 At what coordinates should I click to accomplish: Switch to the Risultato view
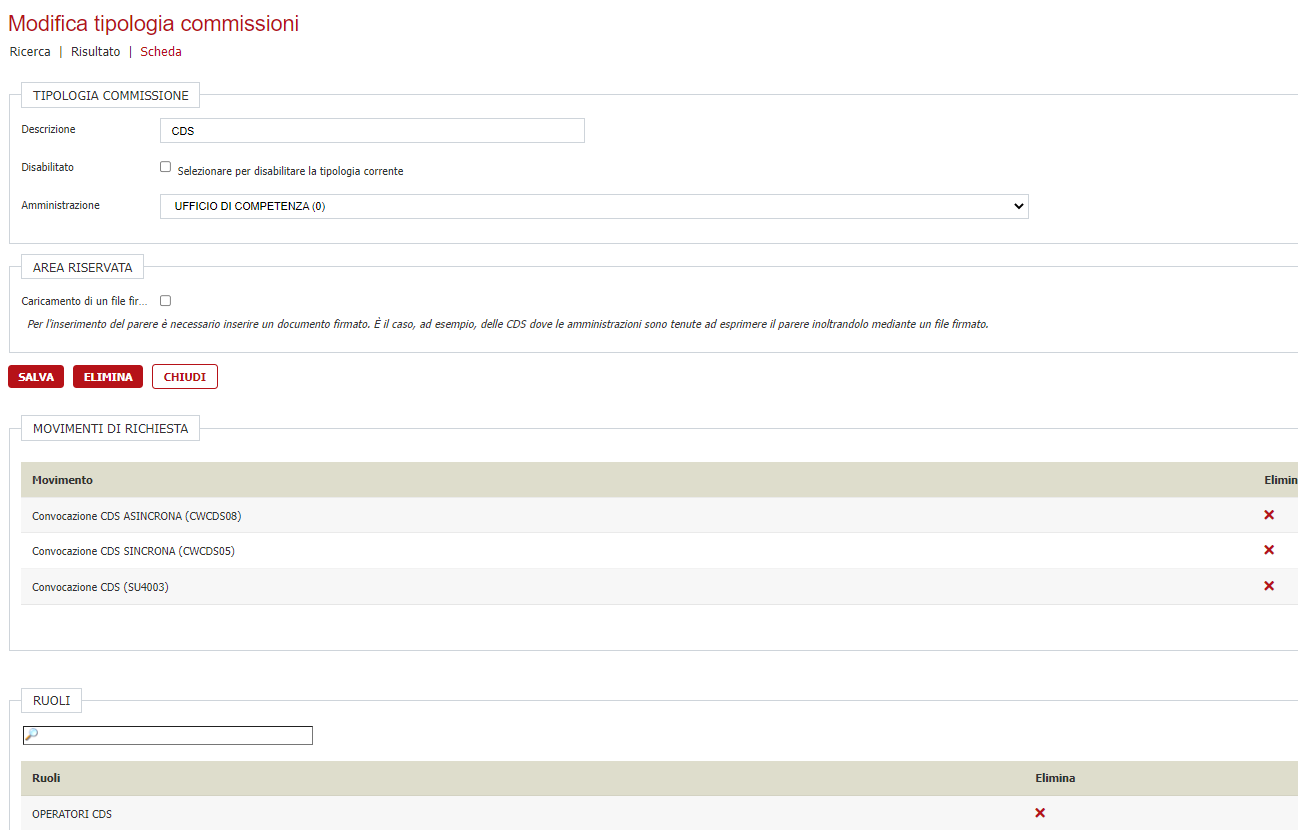click(95, 51)
